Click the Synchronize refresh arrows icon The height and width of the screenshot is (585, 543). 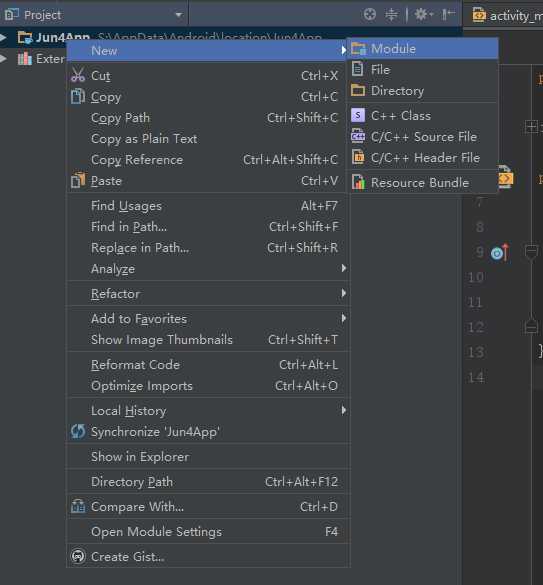[x=78, y=431]
